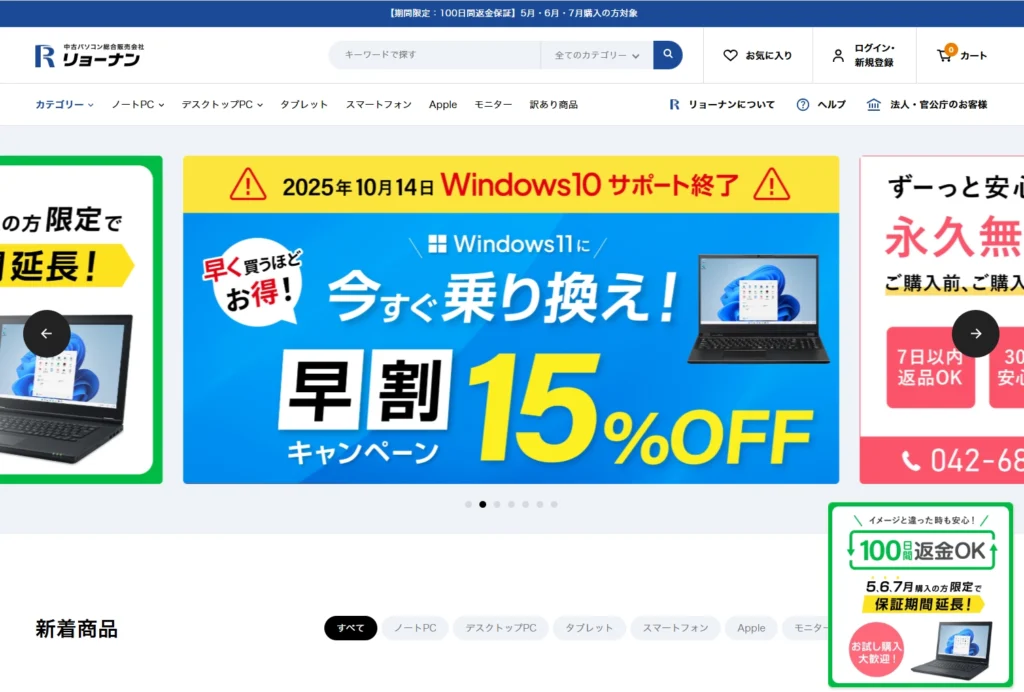
Task: Open the 訳あり商品 link
Action: coord(553,104)
